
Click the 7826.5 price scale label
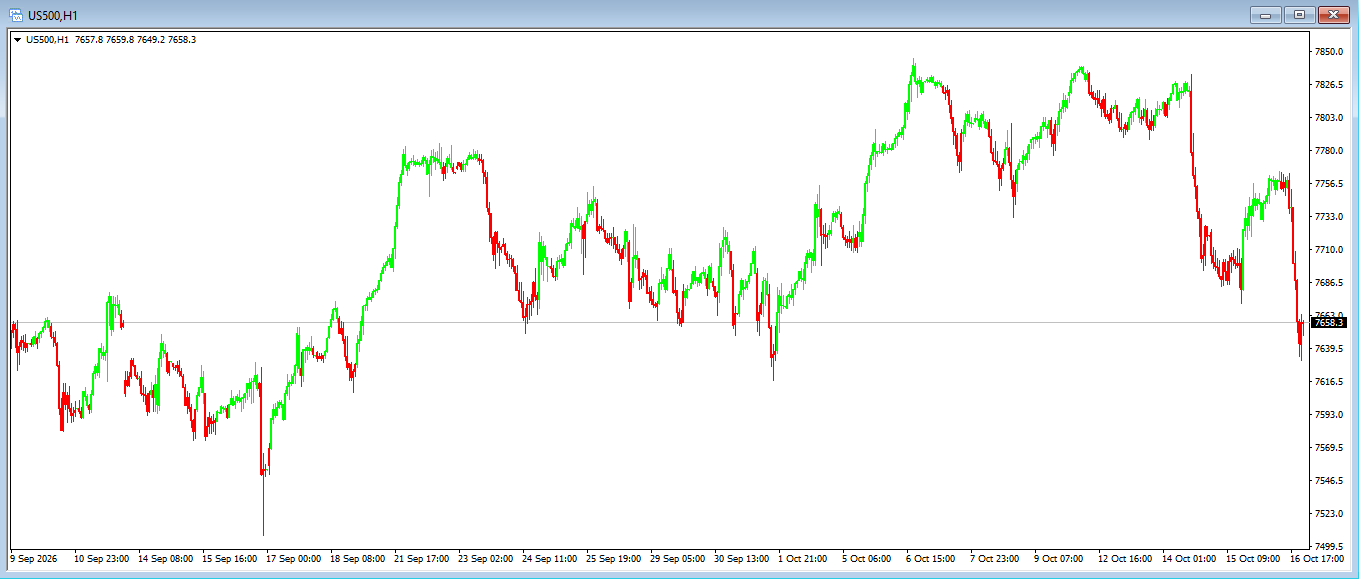(x=1328, y=84)
